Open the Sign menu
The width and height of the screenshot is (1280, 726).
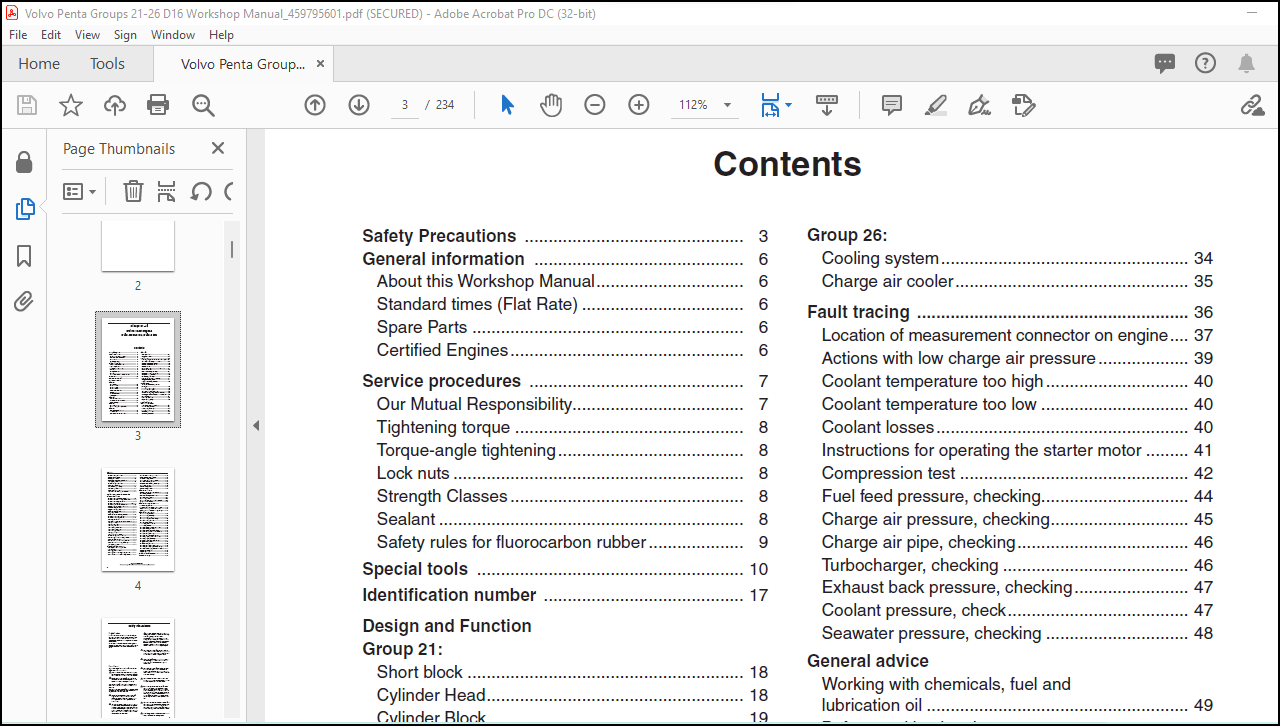click(125, 34)
